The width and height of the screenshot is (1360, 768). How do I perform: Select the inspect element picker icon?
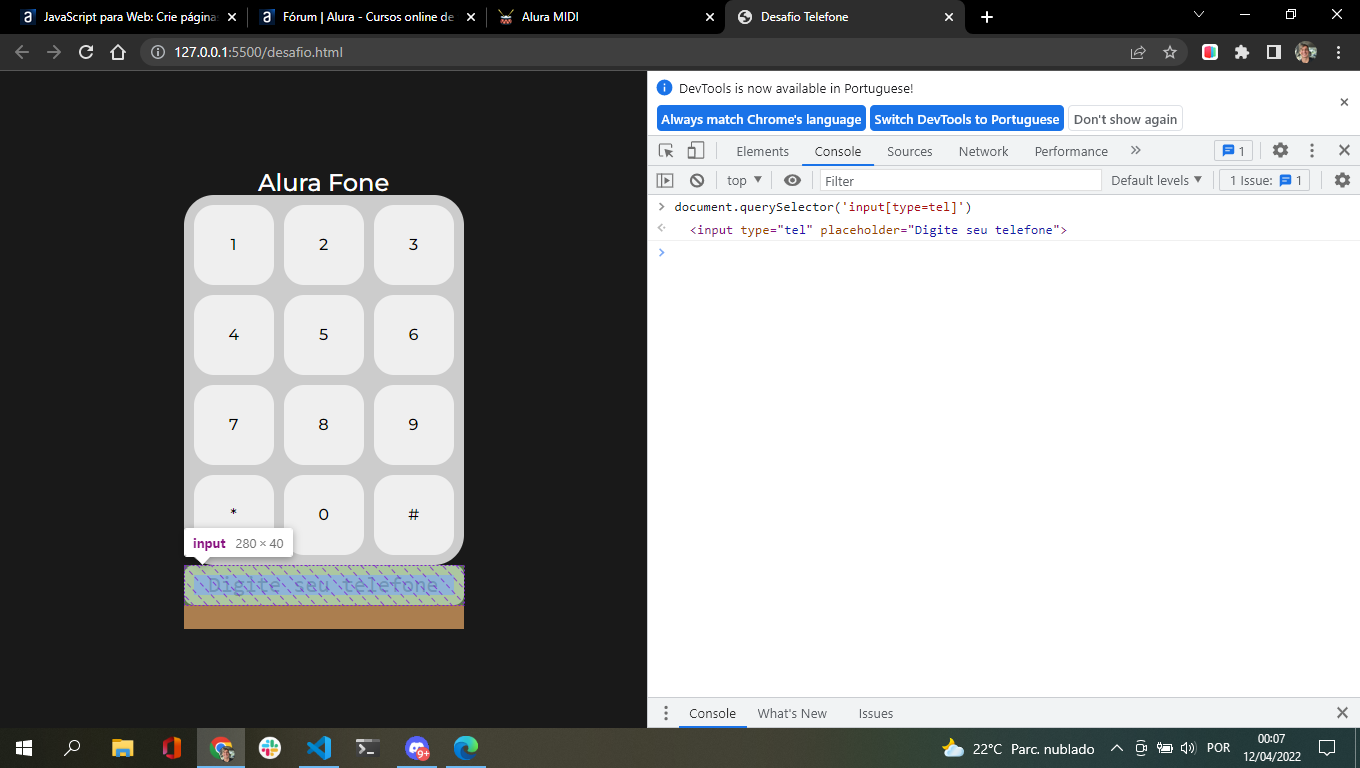(x=666, y=151)
